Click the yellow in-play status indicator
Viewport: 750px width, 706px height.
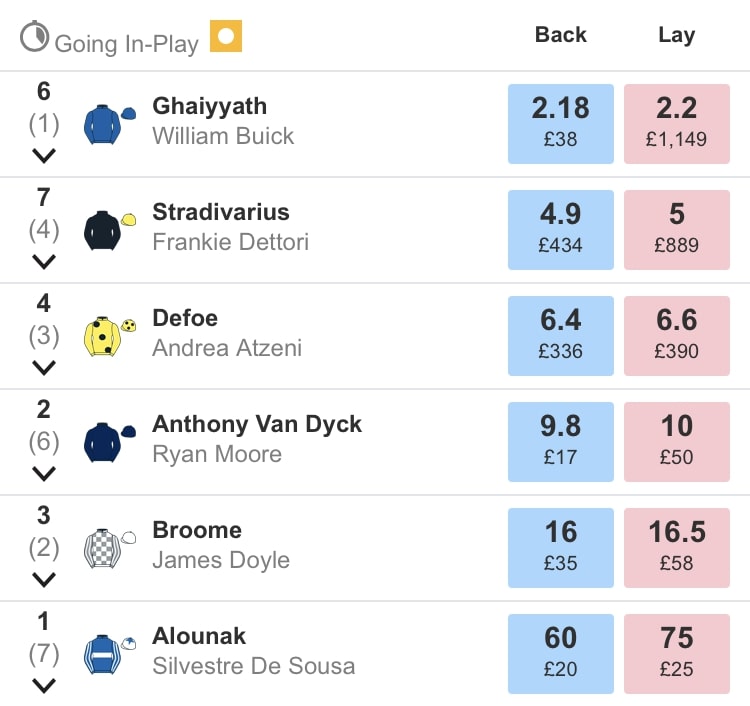226,37
